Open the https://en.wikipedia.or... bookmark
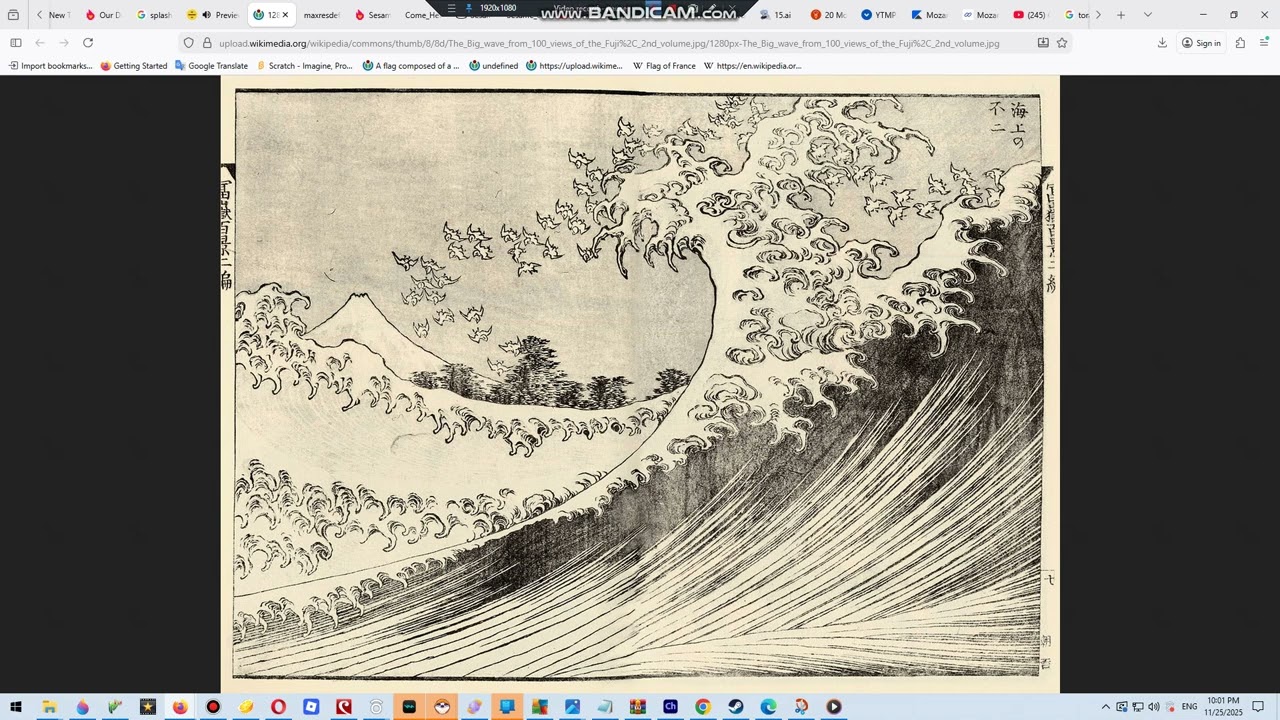Image resolution: width=1280 pixels, height=720 pixels. [x=753, y=66]
